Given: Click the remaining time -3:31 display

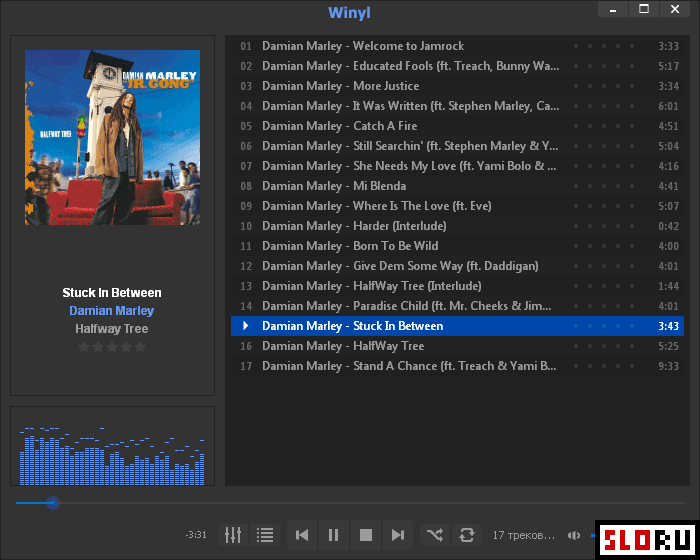Looking at the screenshot, I should [x=196, y=535].
